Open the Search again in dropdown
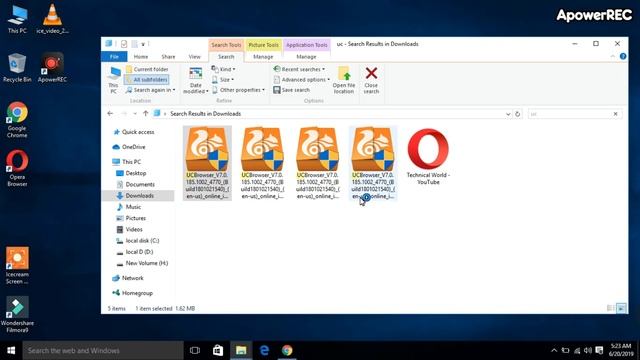Image resolution: width=640 pixels, height=360 pixels. [151, 90]
